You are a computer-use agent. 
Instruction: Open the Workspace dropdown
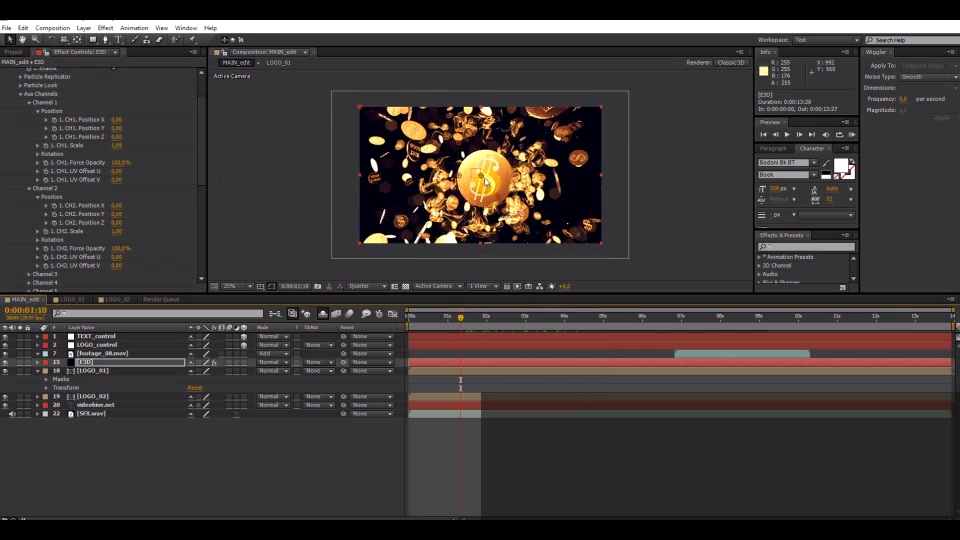click(827, 40)
